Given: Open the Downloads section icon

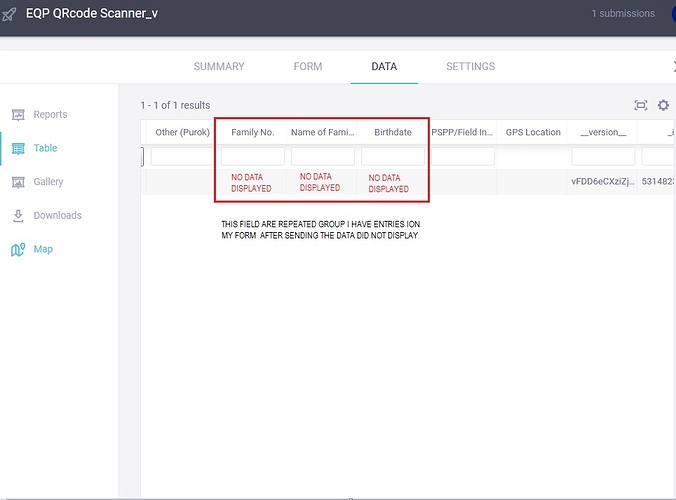Looking at the screenshot, I should coord(17,216).
